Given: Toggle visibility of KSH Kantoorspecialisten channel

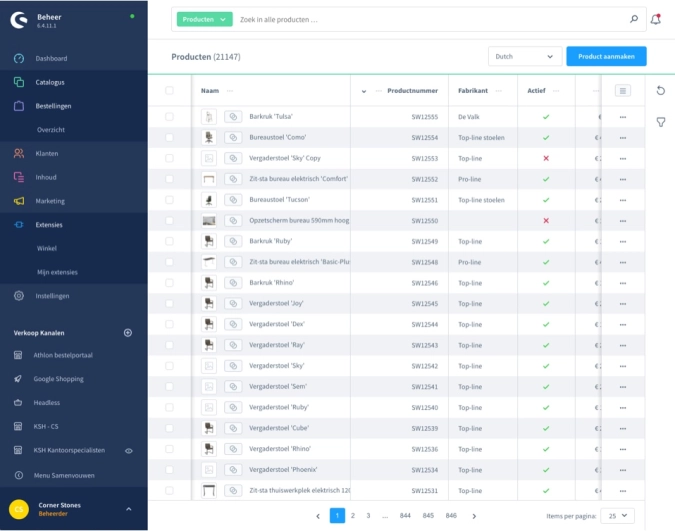Looking at the screenshot, I should pyautogui.click(x=128, y=451).
